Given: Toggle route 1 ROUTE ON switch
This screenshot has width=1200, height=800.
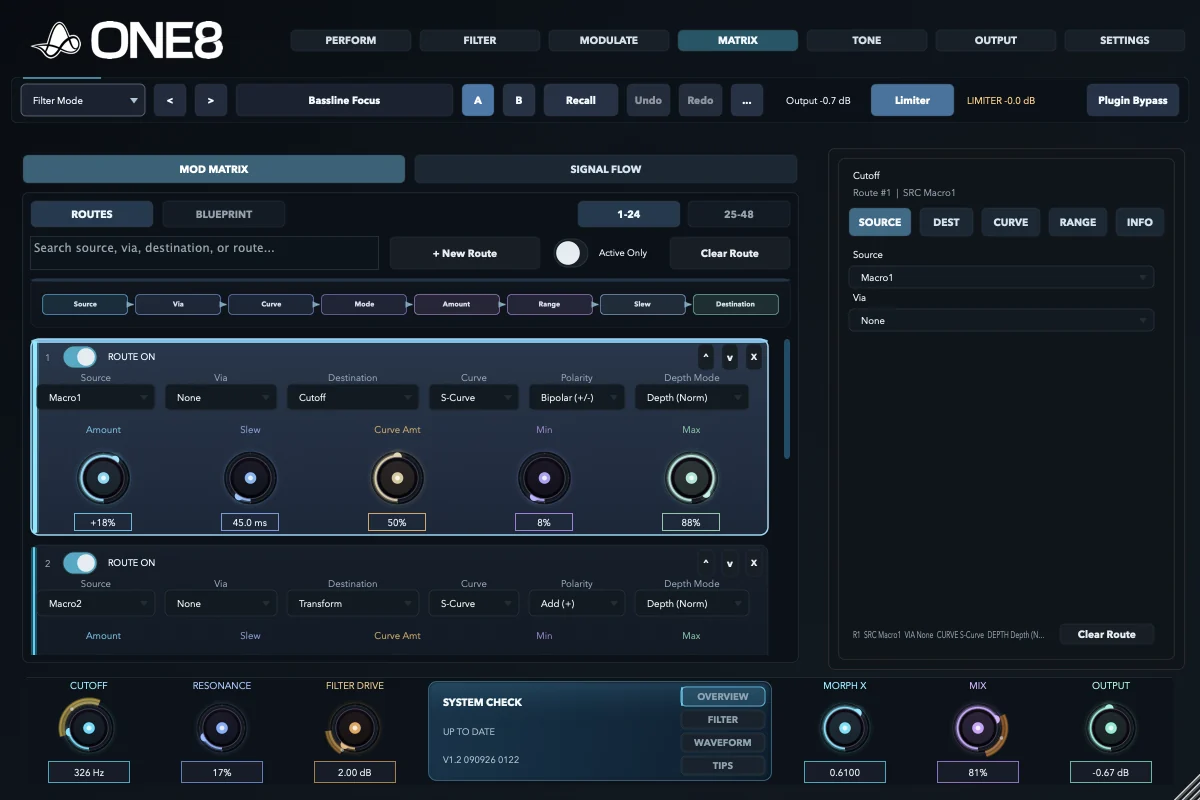Looking at the screenshot, I should point(80,357).
